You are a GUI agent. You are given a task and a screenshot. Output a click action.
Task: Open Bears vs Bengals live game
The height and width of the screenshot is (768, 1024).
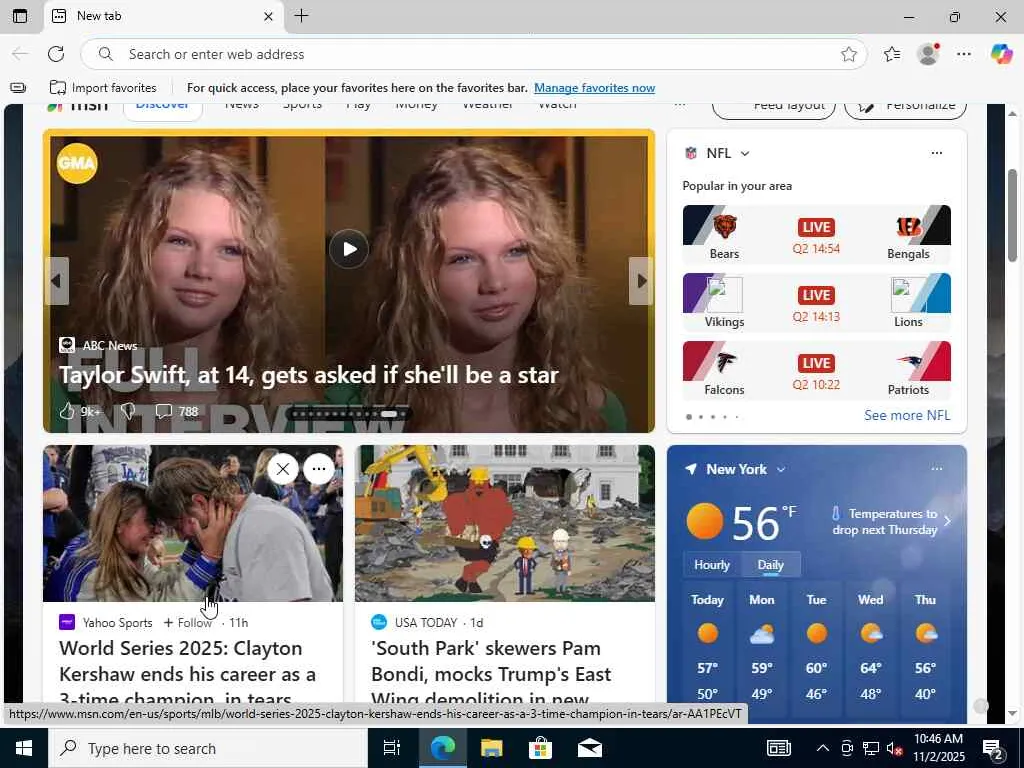pyautogui.click(x=816, y=234)
